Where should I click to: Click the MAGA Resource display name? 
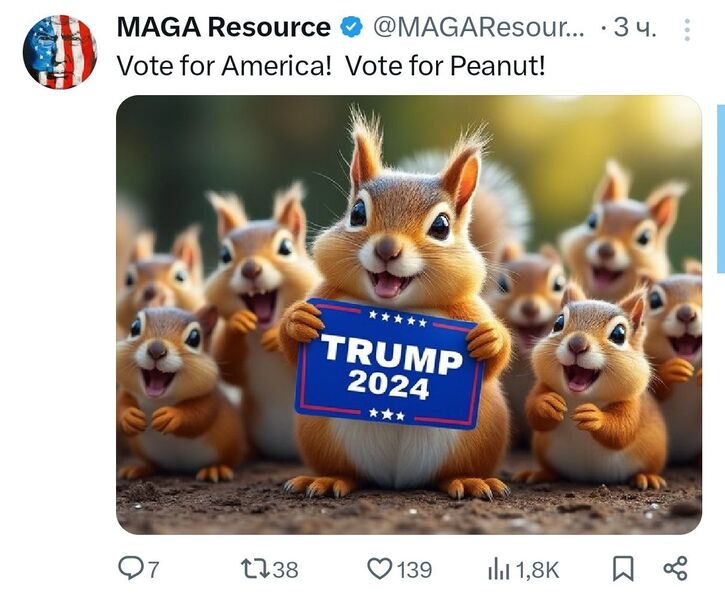tap(224, 27)
